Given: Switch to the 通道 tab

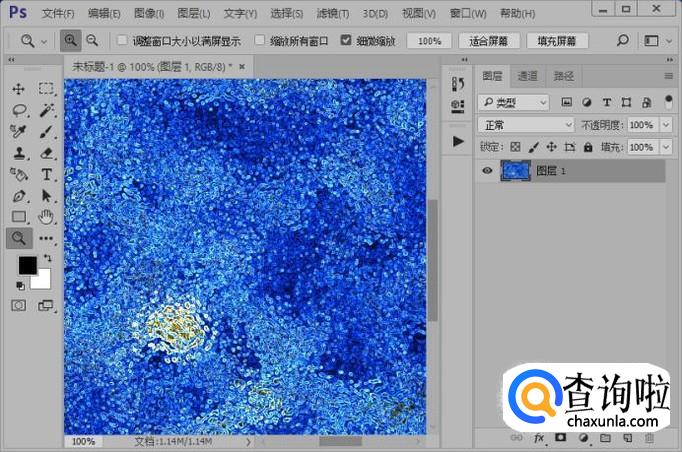Looking at the screenshot, I should (x=527, y=76).
